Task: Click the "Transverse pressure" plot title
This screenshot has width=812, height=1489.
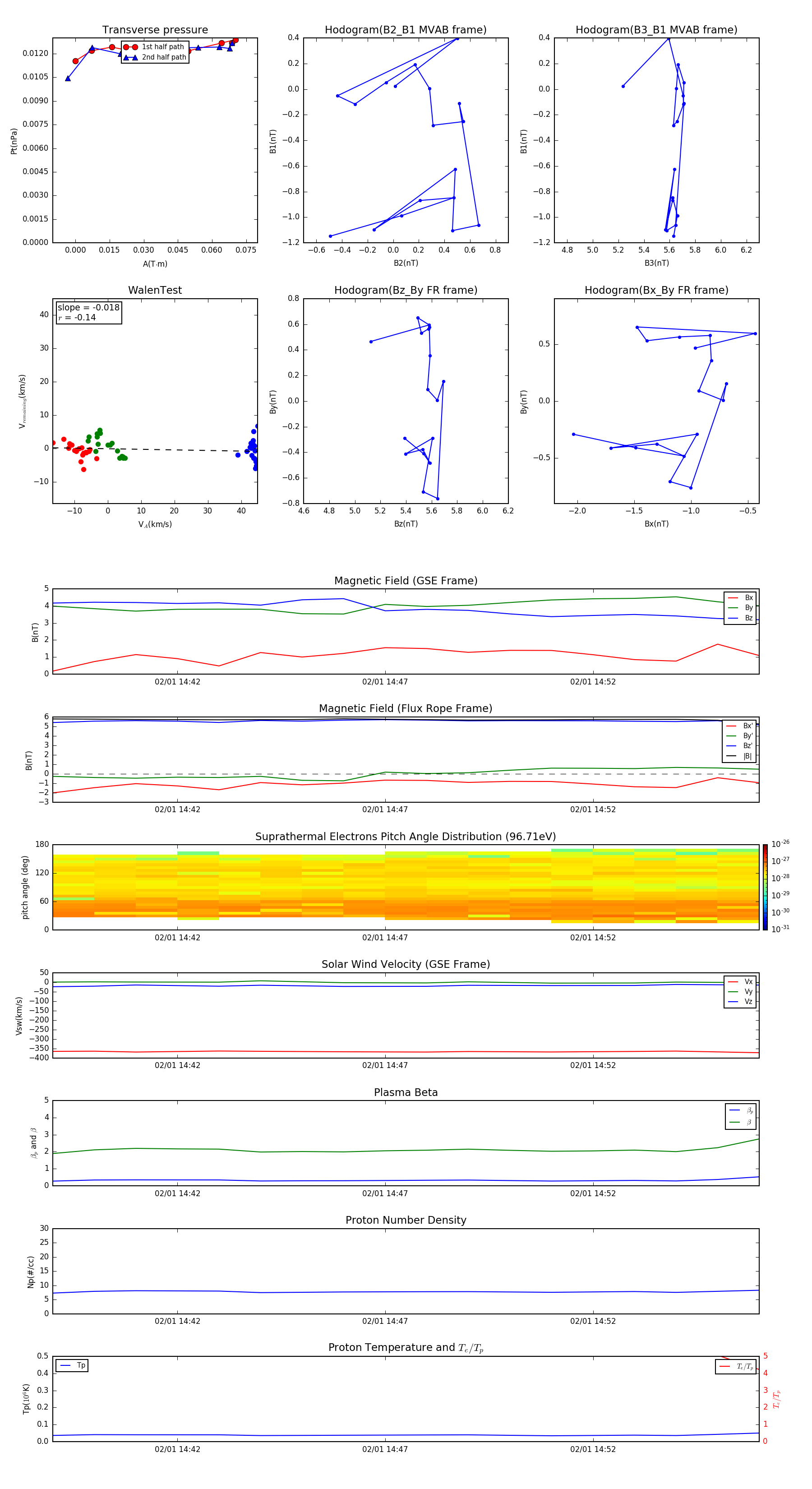Action: coord(155,30)
